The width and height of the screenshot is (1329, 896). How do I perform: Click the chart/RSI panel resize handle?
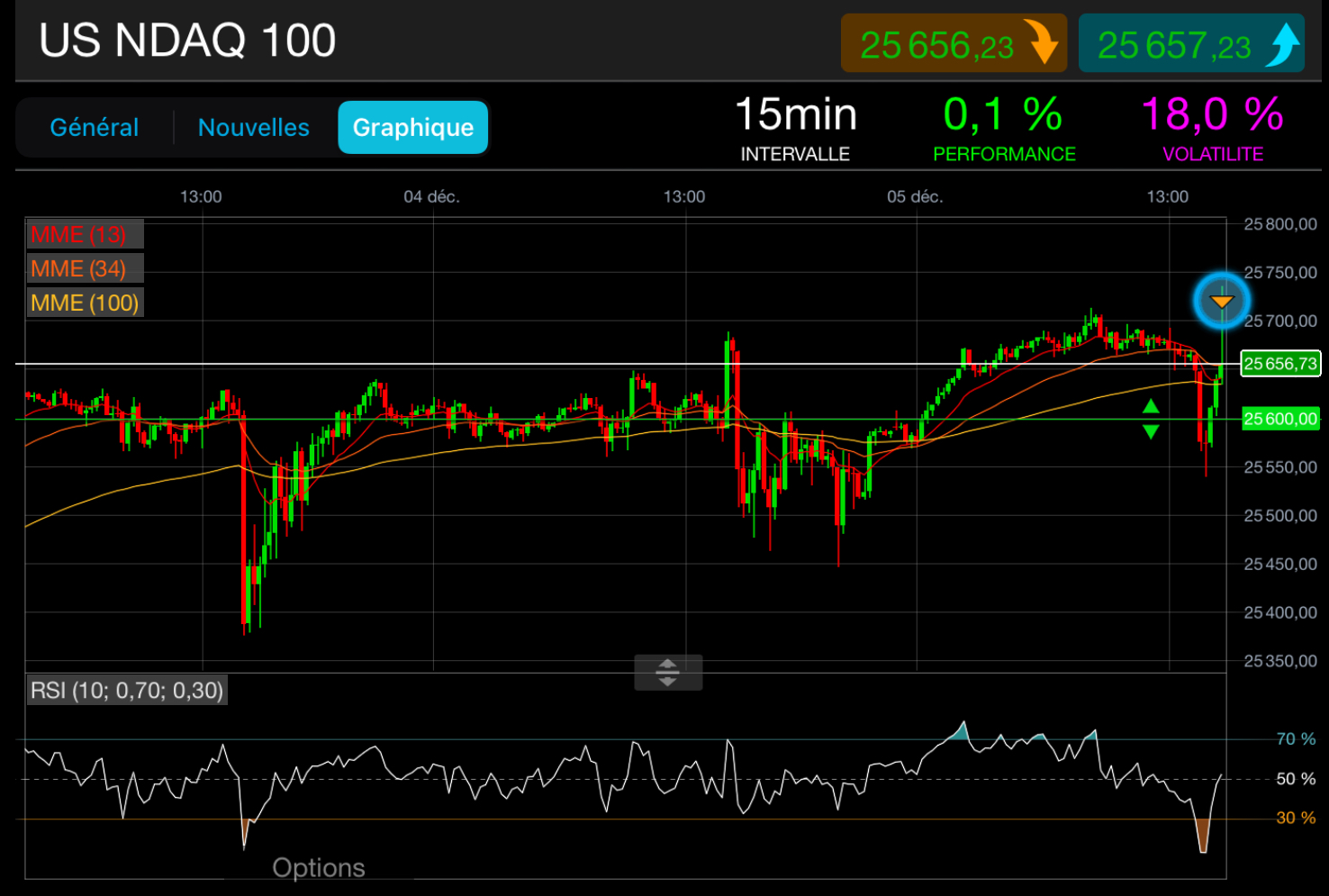click(x=668, y=673)
